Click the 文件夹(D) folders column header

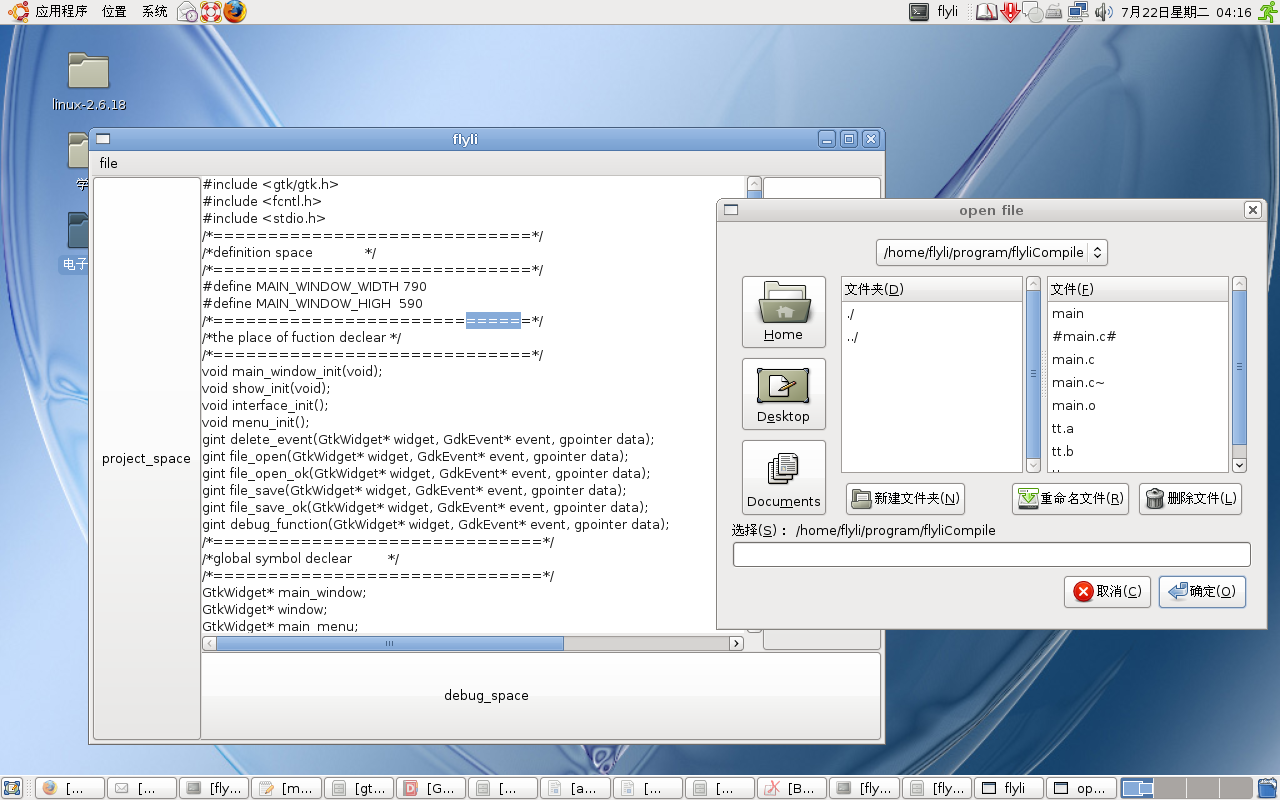tap(932, 289)
